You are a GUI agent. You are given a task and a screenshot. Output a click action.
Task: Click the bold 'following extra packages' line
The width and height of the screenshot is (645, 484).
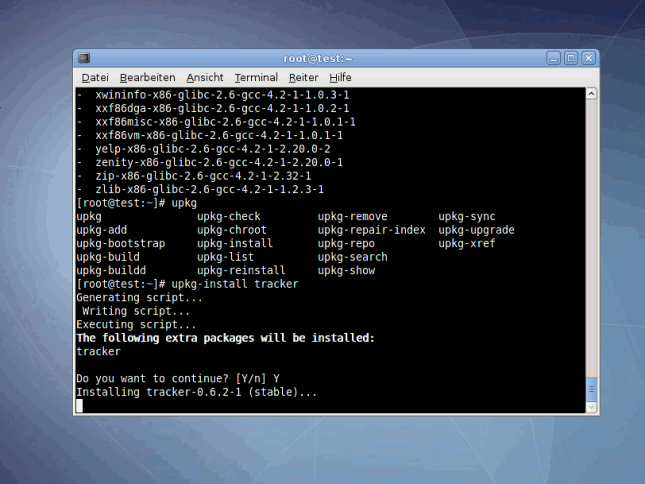[225, 338]
